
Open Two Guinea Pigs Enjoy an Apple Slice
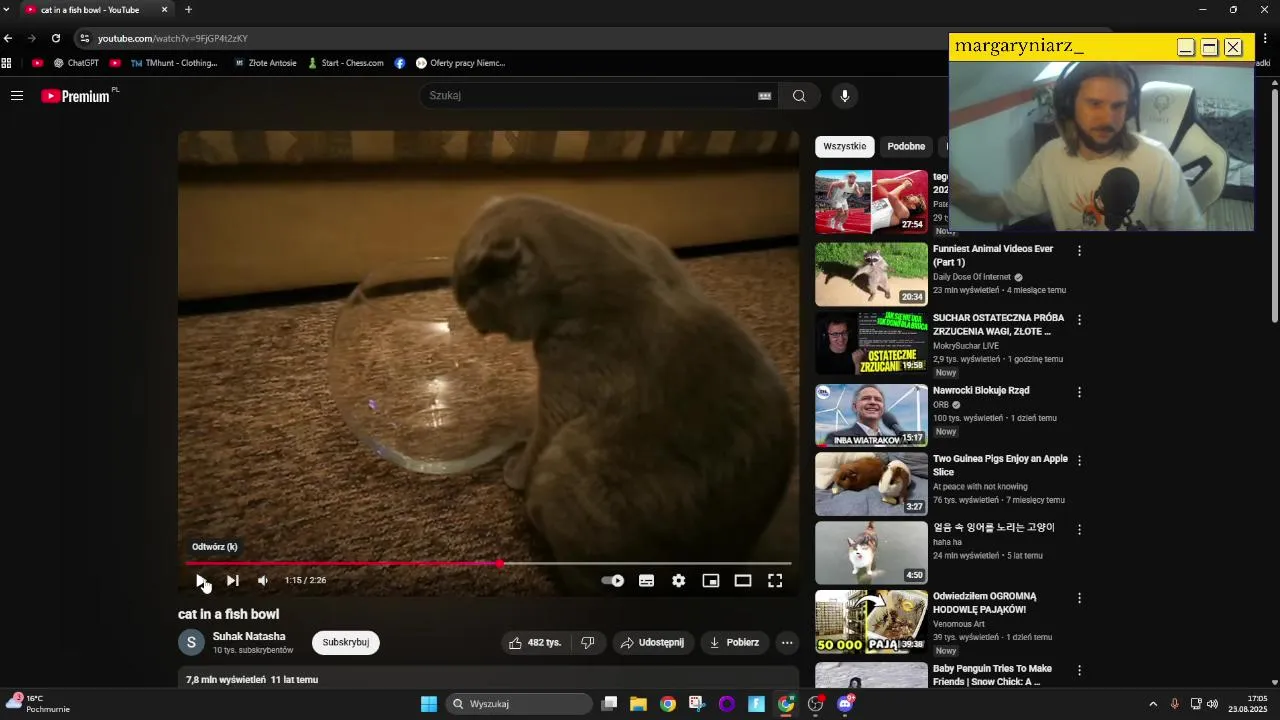pos(1000,465)
